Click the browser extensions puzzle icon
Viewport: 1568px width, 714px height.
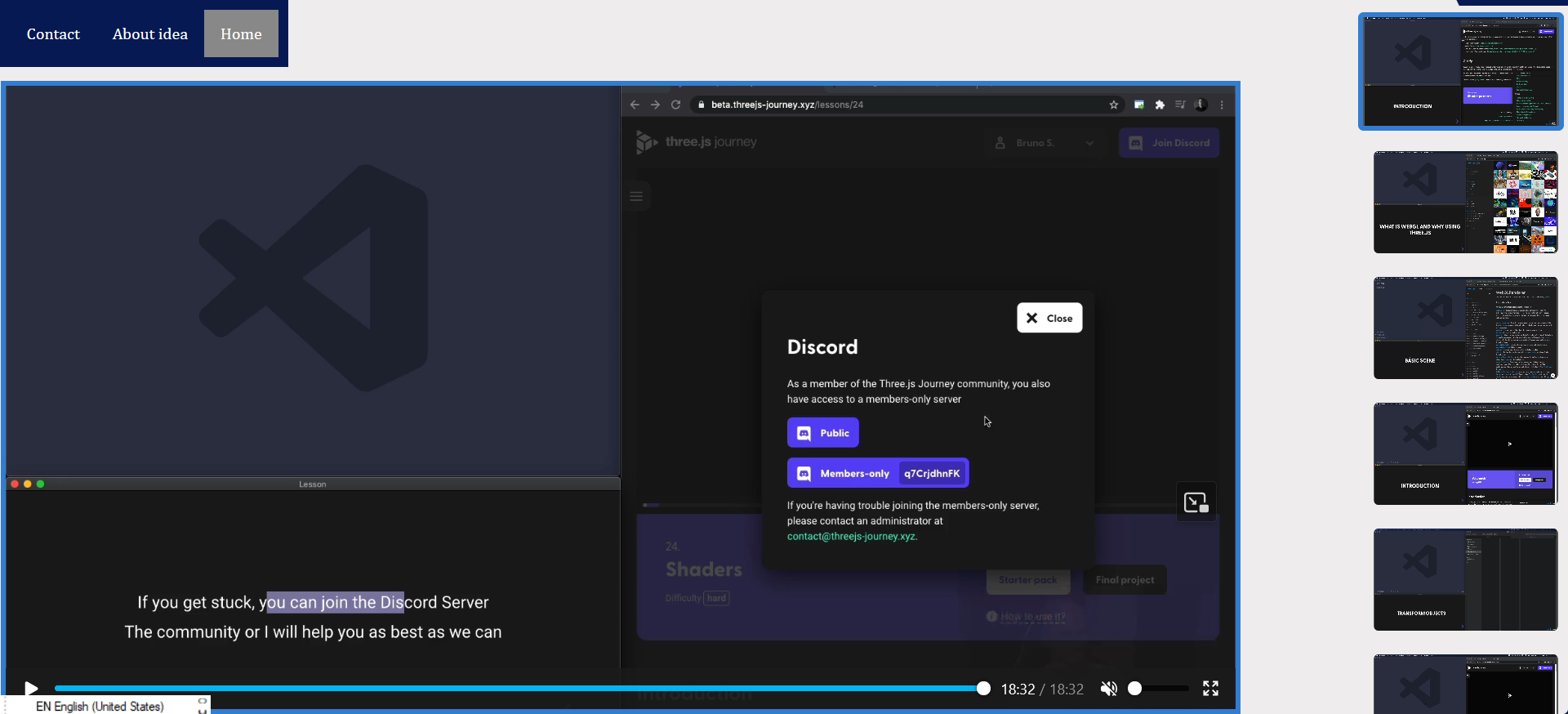[1160, 105]
